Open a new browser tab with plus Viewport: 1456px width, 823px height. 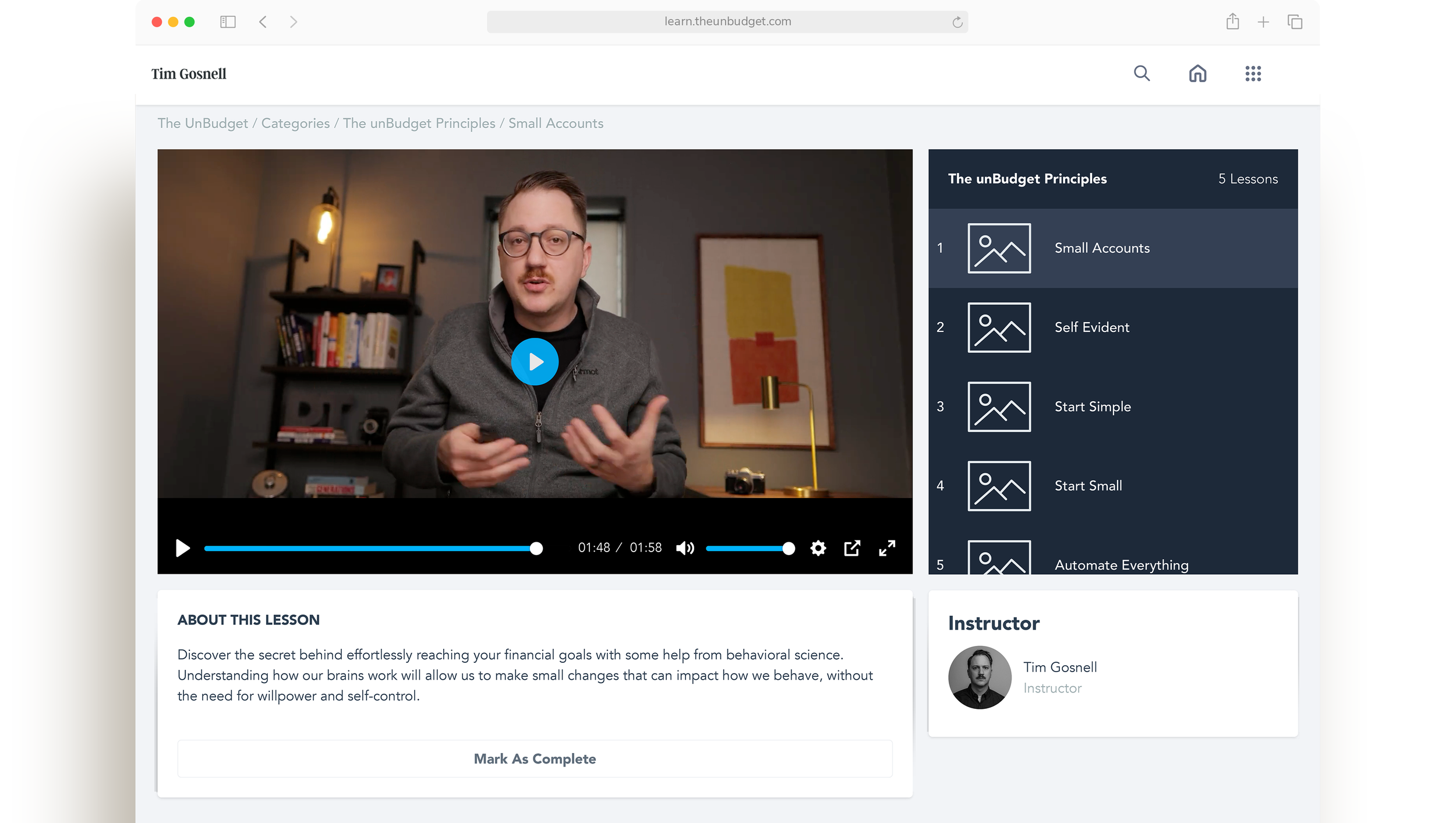(x=1263, y=22)
